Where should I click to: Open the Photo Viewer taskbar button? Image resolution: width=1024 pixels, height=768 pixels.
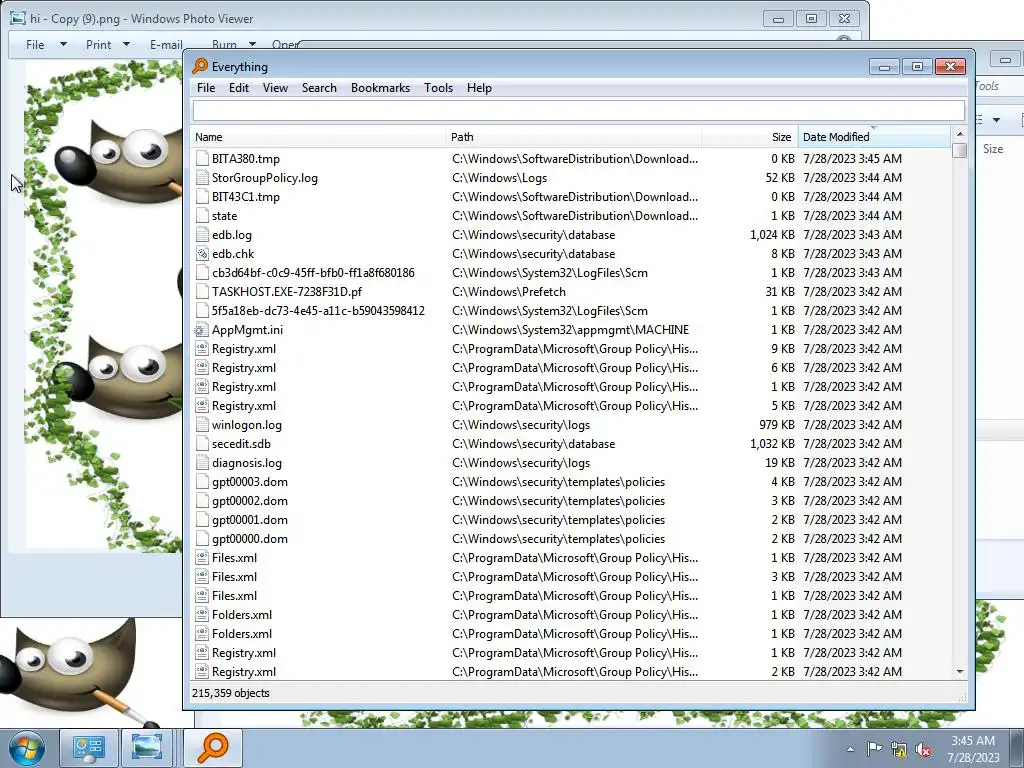click(147, 748)
